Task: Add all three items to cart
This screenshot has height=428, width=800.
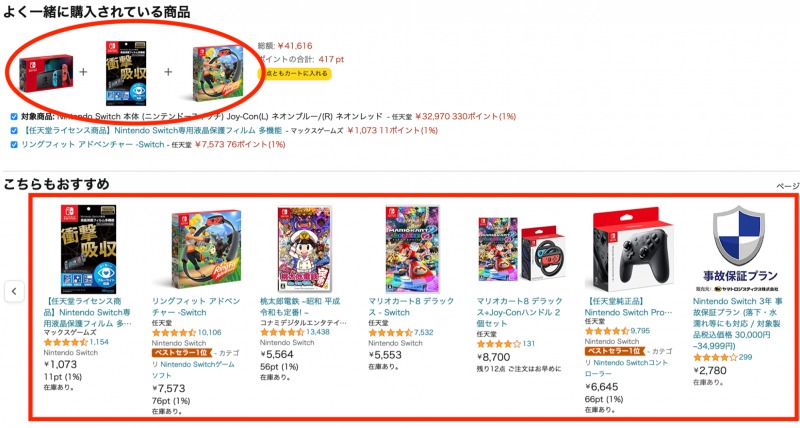Action: [295, 73]
